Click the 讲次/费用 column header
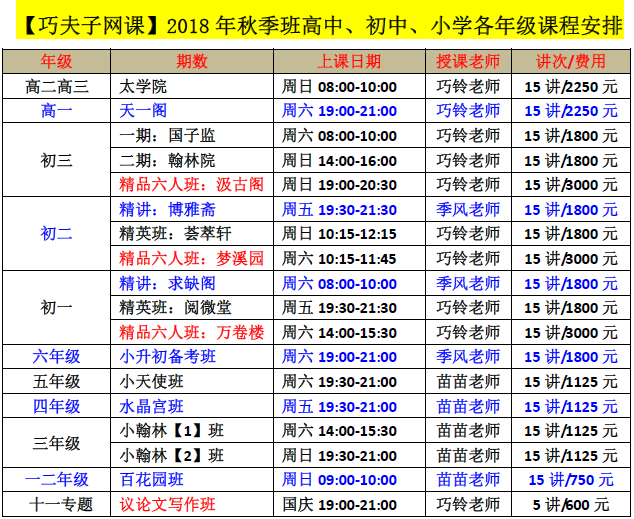Screen dimensions: 634x519 (570, 62)
